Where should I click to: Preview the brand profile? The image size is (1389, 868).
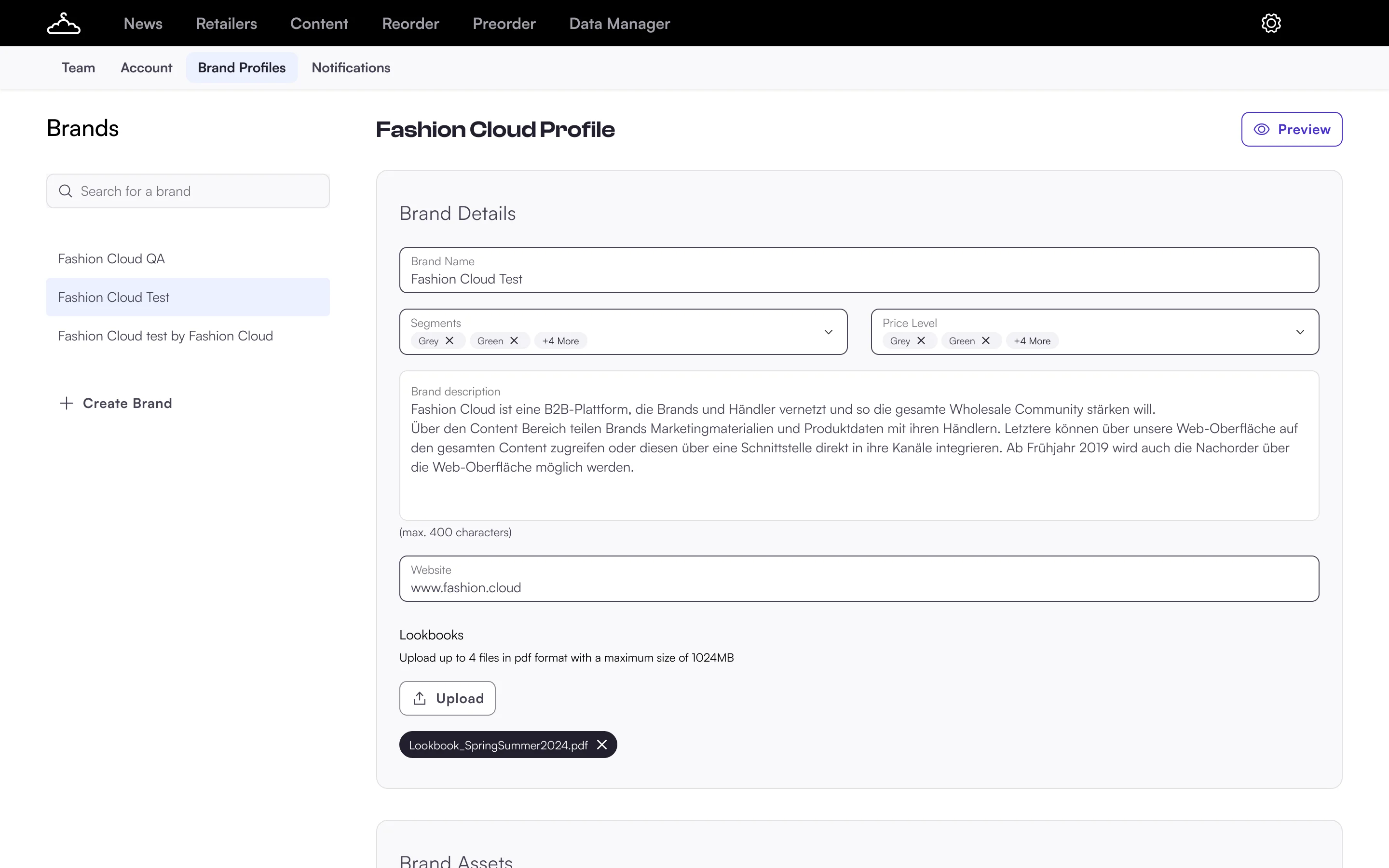[1292, 129]
